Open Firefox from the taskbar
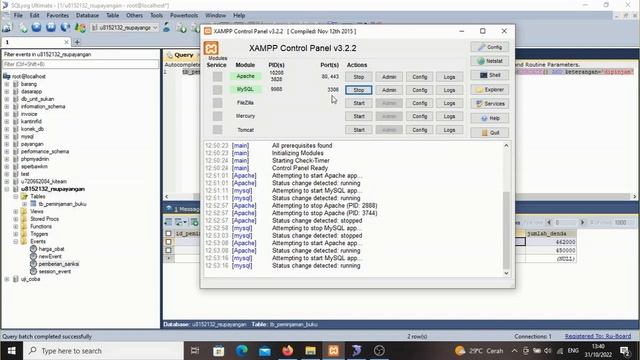This screenshot has height=360, width=640. tap(288, 351)
